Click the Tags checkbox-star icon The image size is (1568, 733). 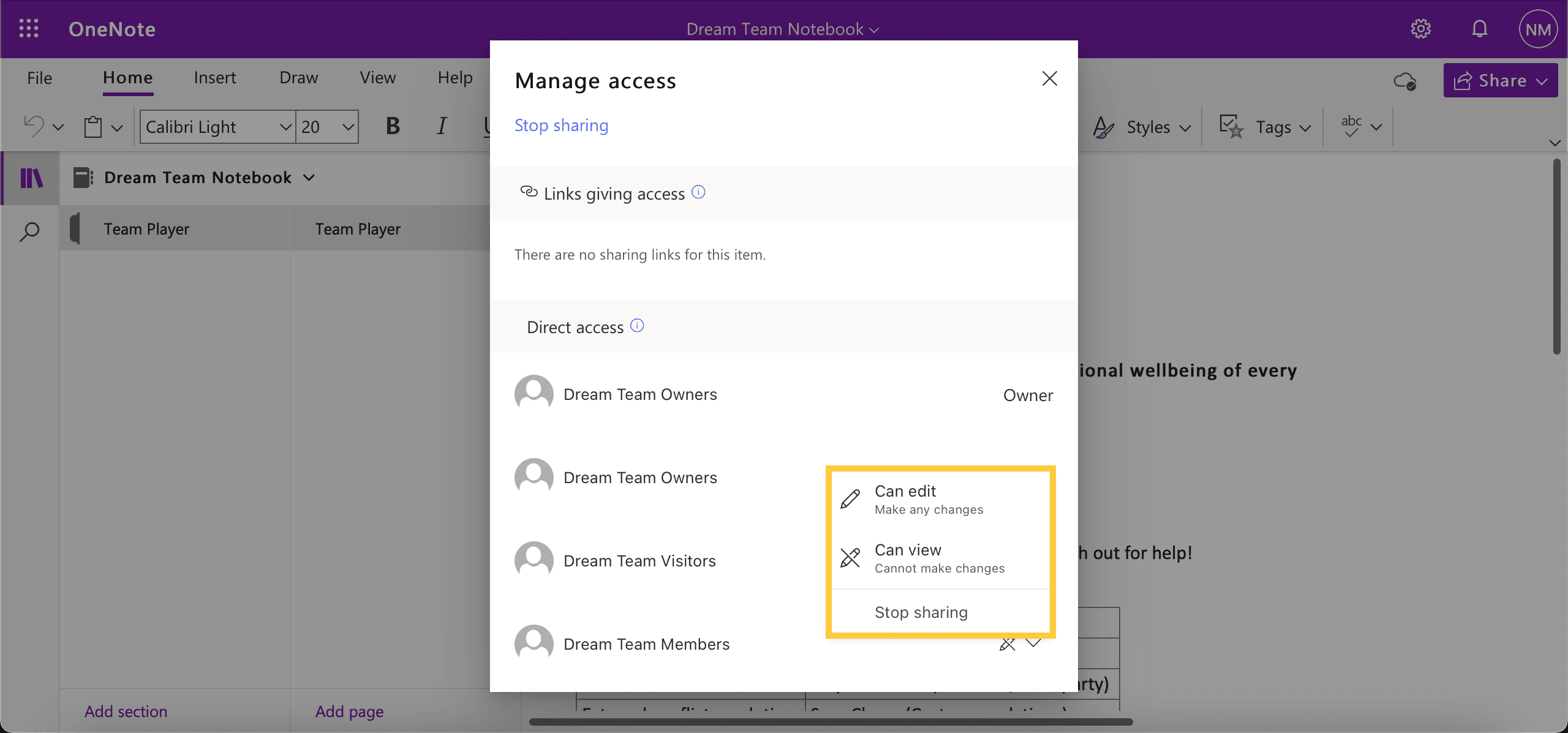(1231, 127)
